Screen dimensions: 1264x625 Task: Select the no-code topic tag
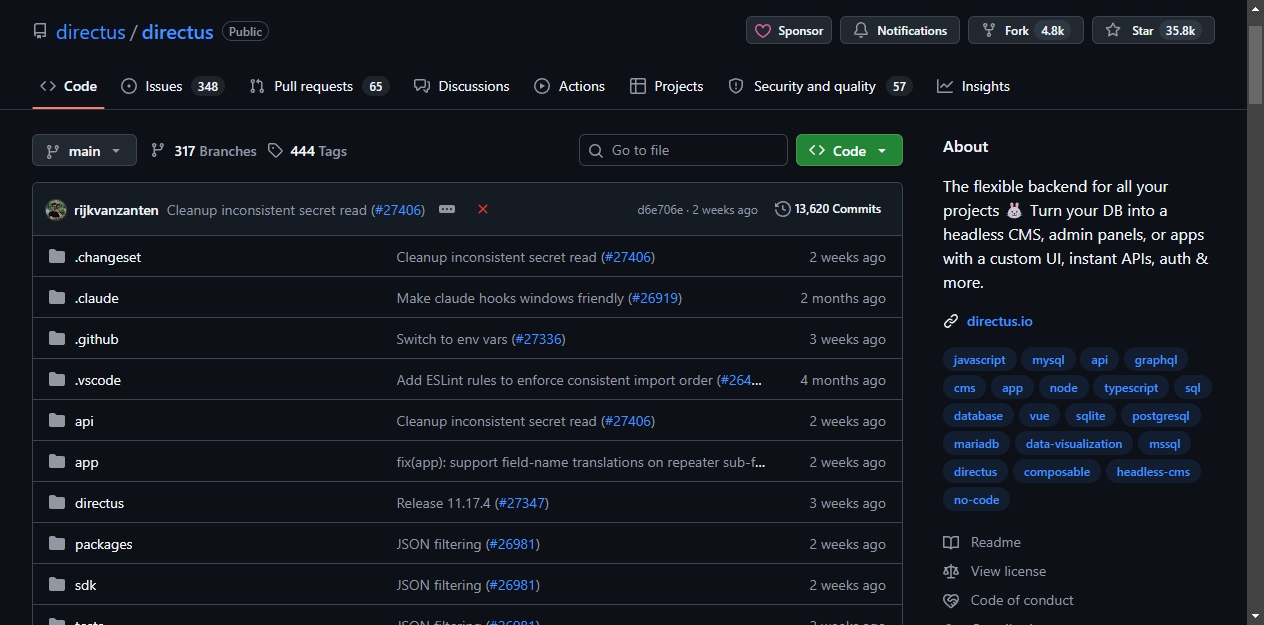point(976,500)
